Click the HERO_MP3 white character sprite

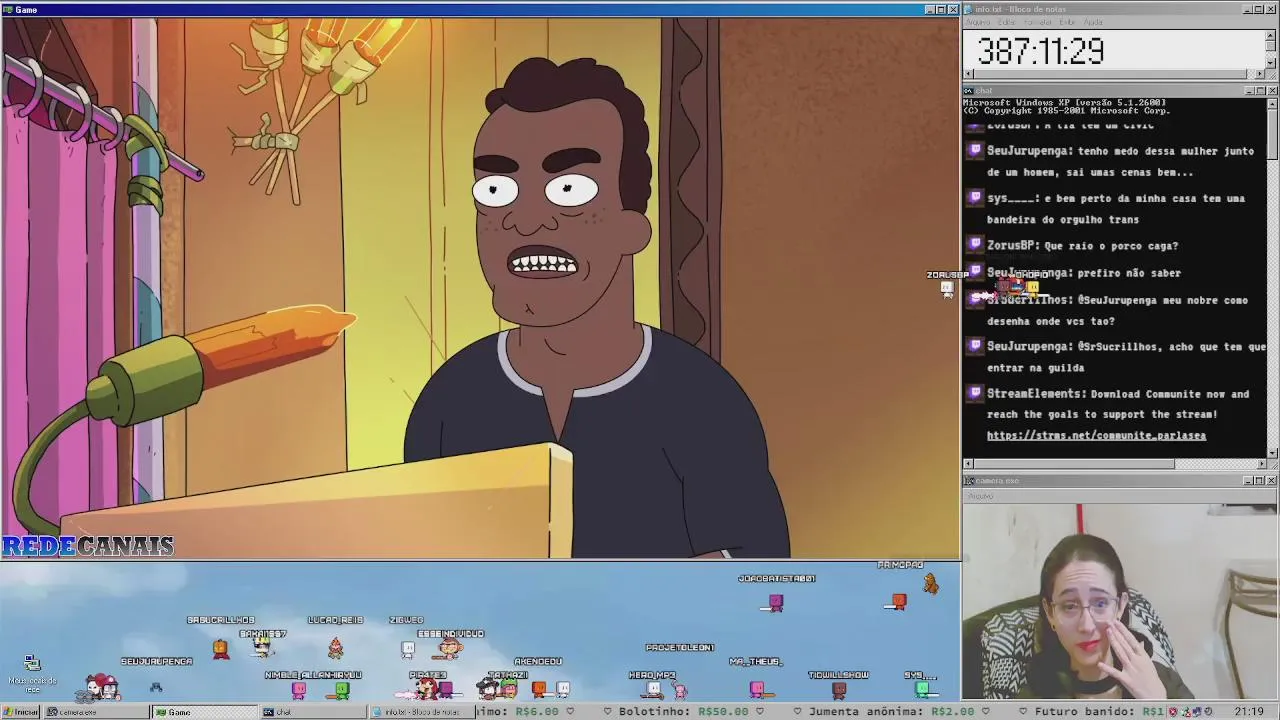653,689
